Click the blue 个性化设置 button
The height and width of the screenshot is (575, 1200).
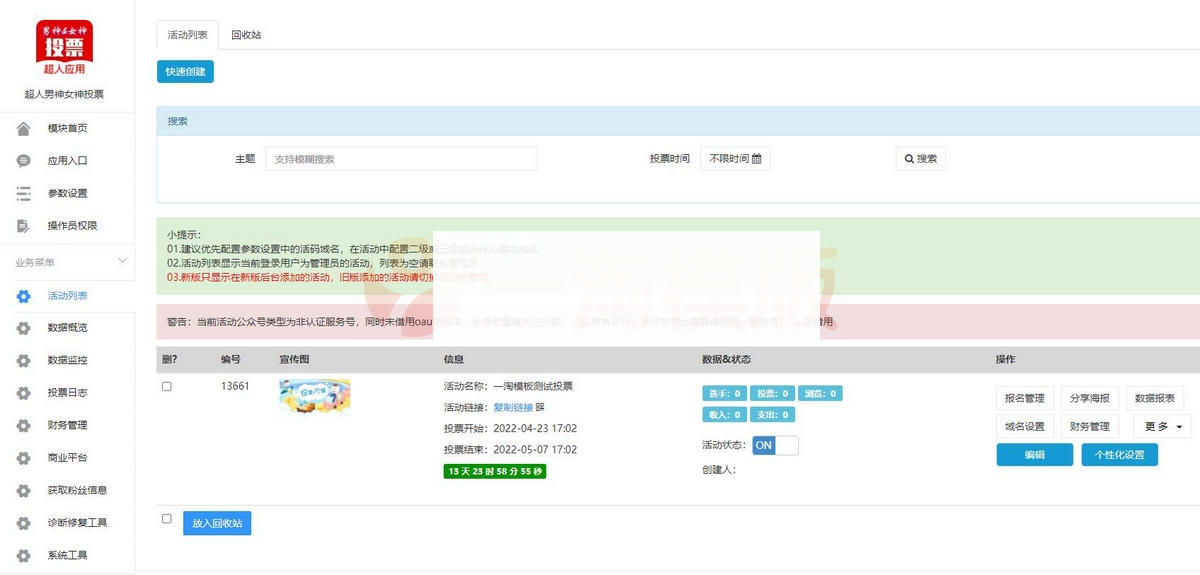(x=1119, y=455)
